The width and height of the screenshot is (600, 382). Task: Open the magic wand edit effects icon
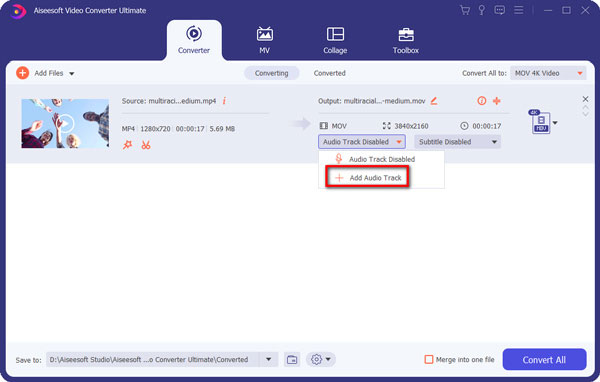point(127,145)
